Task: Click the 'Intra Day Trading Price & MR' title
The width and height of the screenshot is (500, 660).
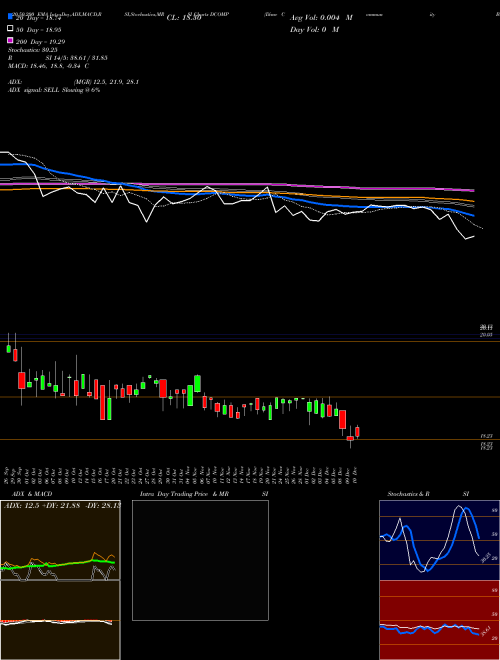Action: click(184, 494)
